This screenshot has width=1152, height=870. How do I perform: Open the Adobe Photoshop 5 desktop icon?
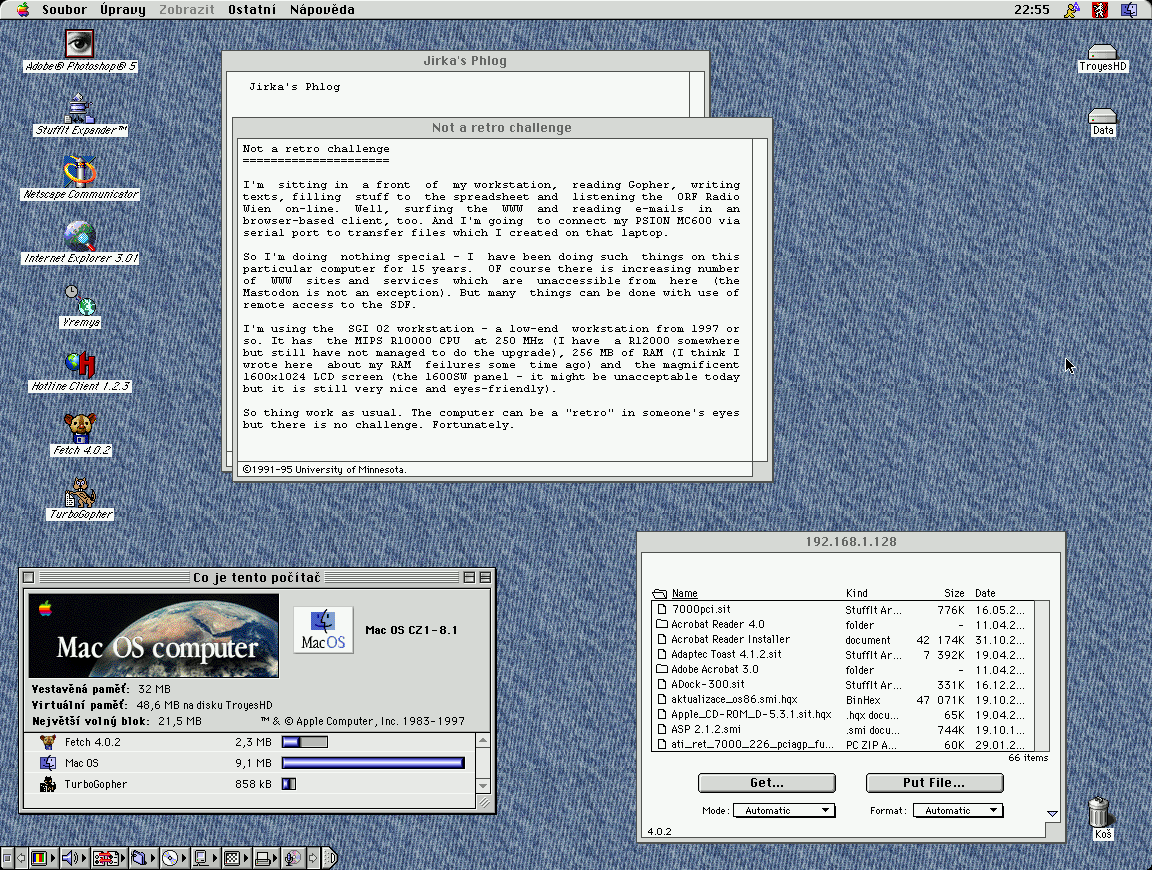tap(79, 43)
